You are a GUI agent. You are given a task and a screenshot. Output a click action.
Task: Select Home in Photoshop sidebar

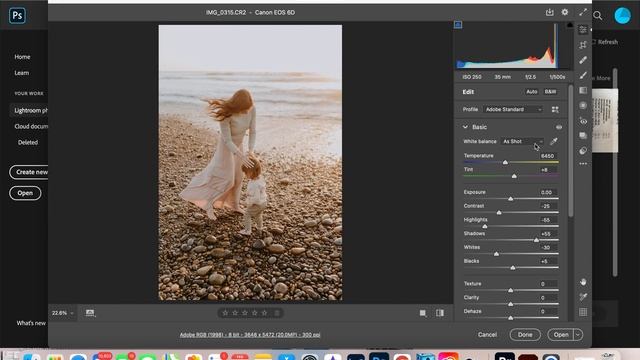tap(22, 57)
